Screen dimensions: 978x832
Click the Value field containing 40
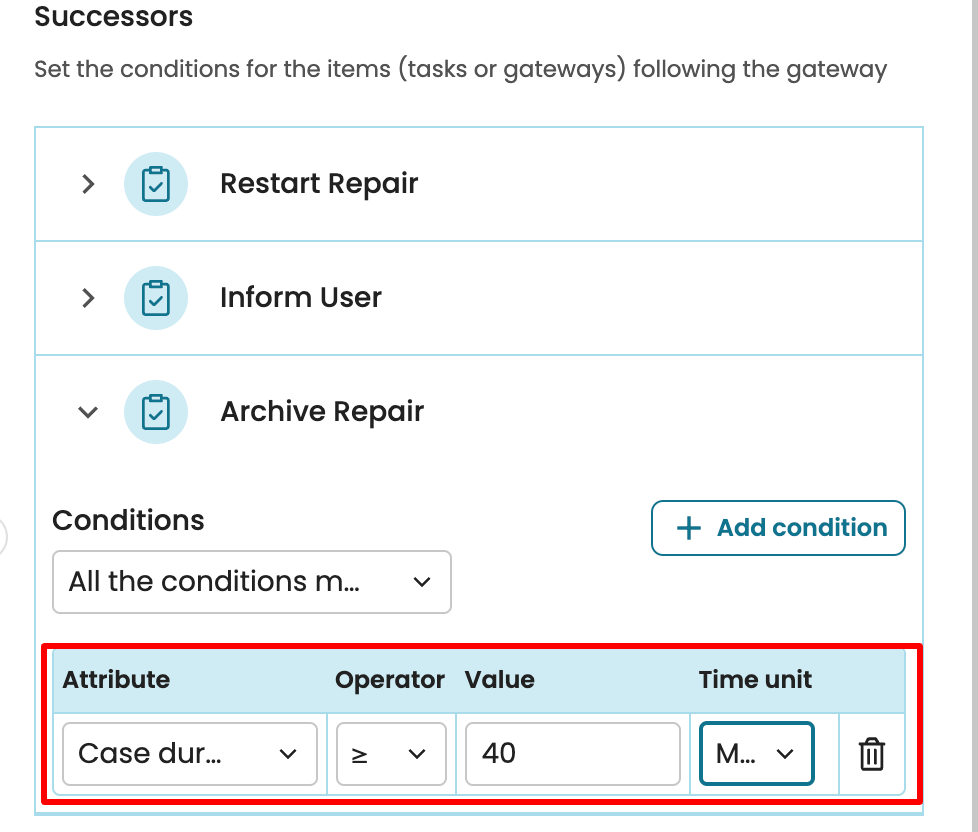coord(572,754)
